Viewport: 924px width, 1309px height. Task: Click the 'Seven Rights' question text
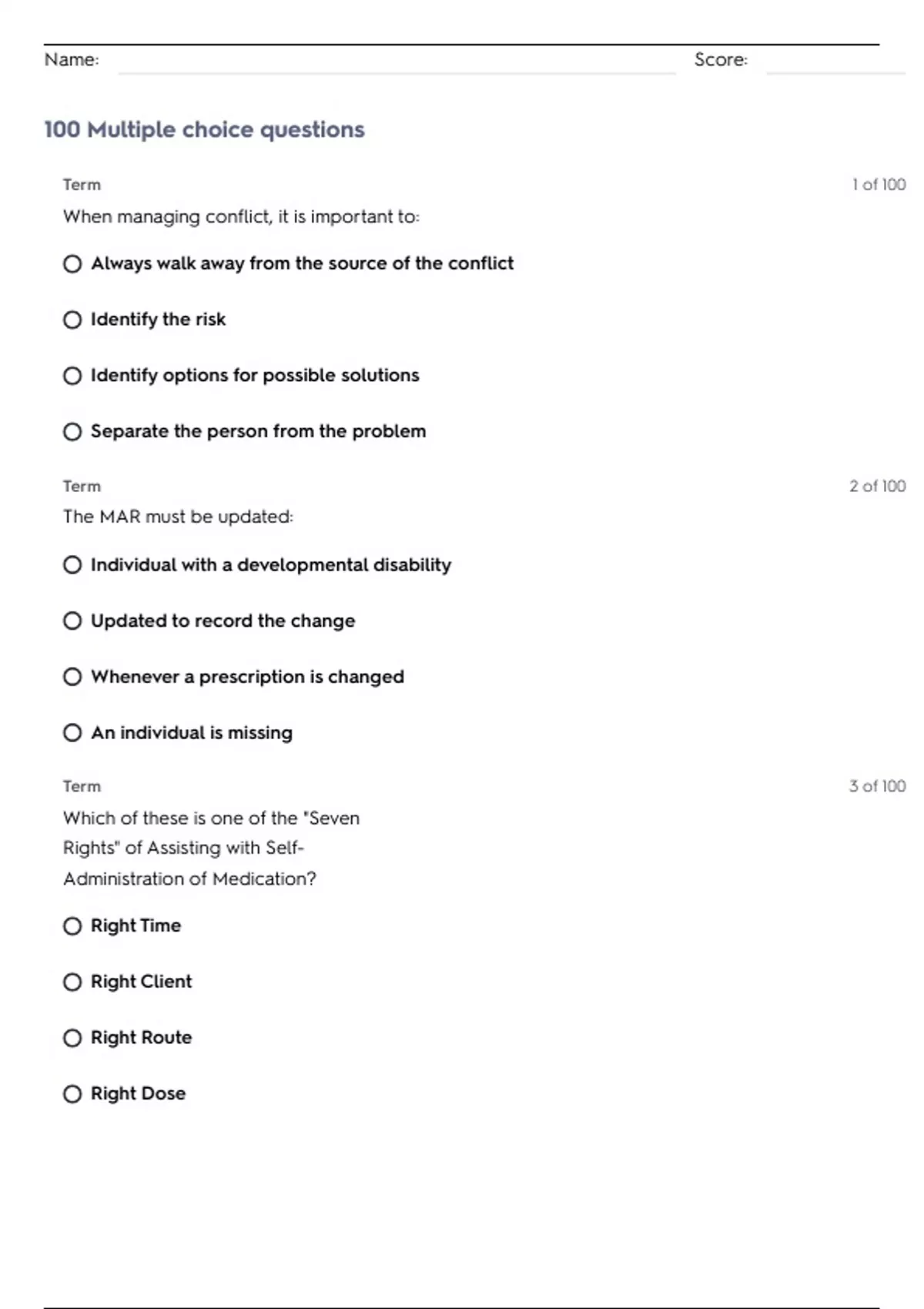pyautogui.click(x=211, y=848)
